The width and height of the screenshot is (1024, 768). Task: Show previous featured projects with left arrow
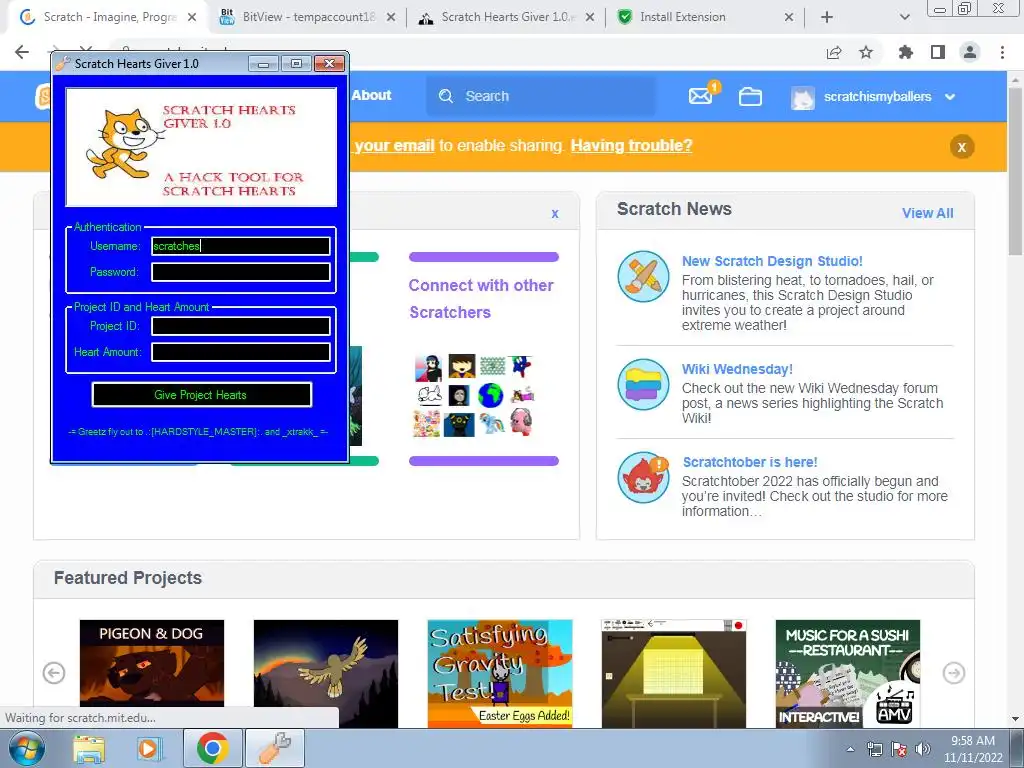click(x=54, y=673)
